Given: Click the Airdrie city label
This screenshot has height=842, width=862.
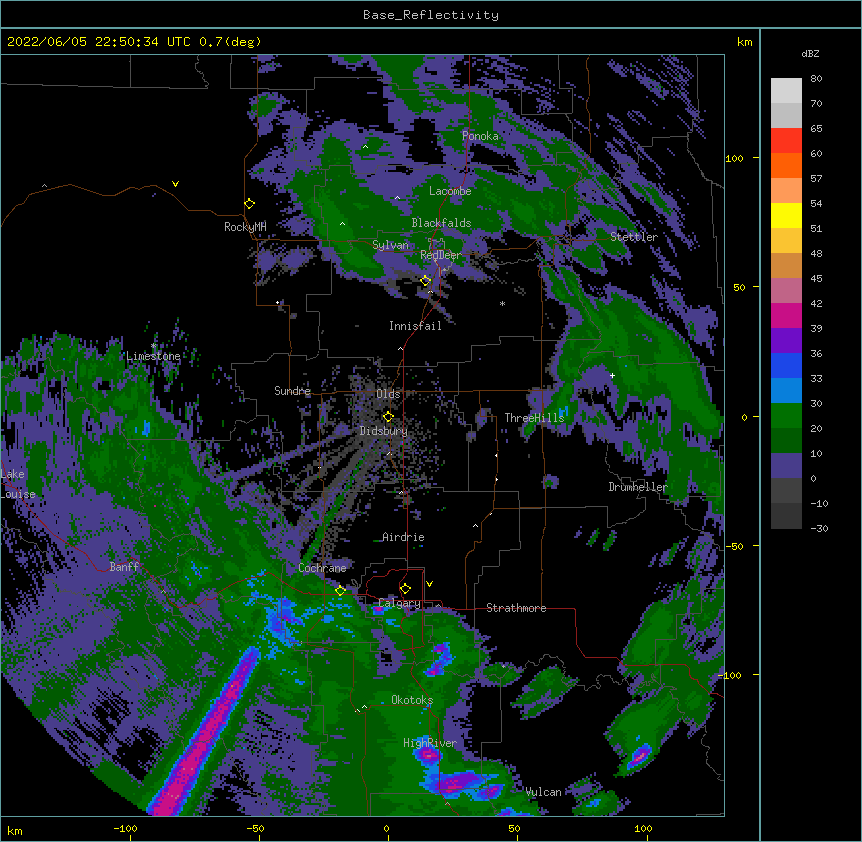Looking at the screenshot, I should click(404, 537).
